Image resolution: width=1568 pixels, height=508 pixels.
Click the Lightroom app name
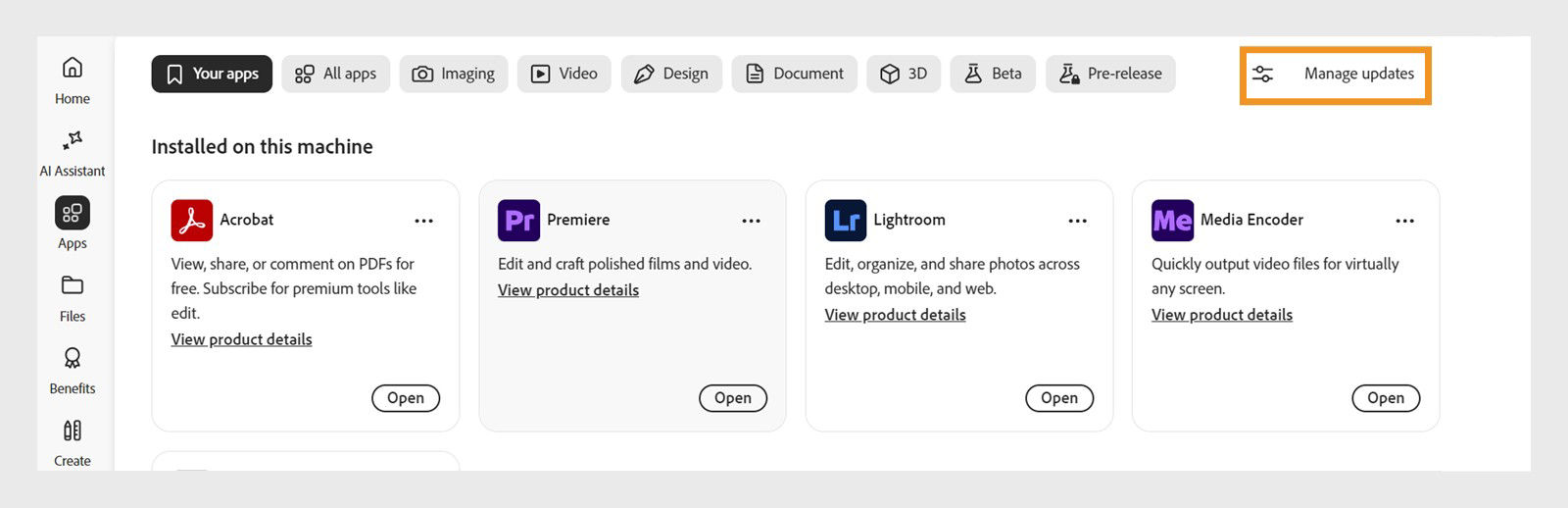coord(909,220)
